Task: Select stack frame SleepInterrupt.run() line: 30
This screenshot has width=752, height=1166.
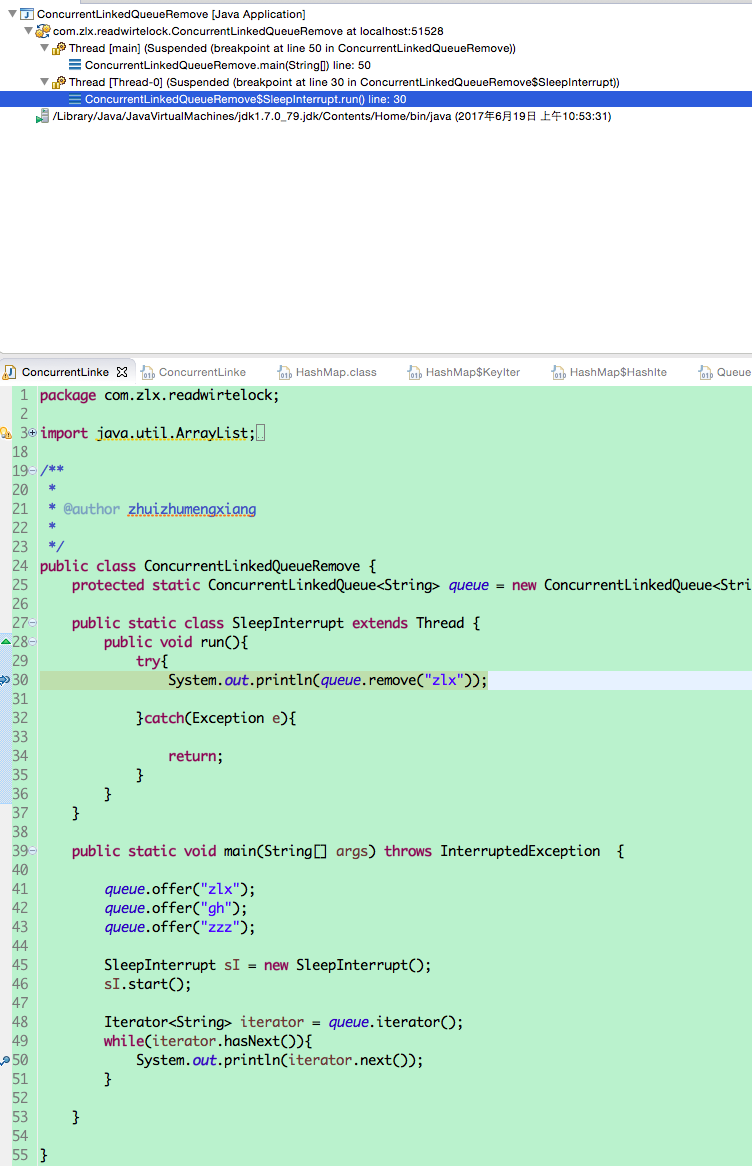Action: click(x=245, y=100)
